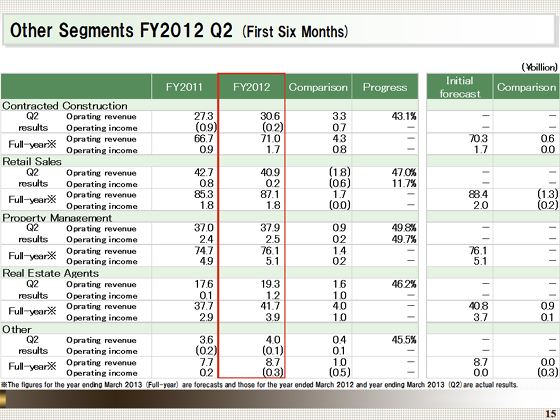Click the Comparison header next to Progress
This screenshot has height=420, width=560.
pyautogui.click(x=318, y=87)
